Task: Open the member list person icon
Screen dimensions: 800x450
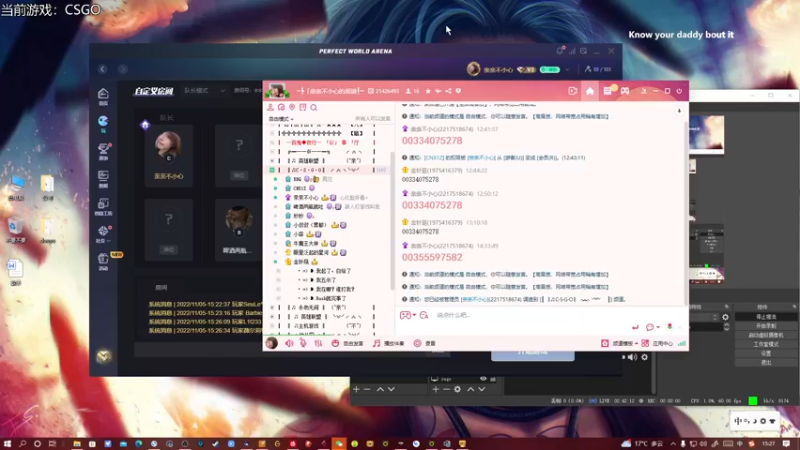Action: click(x=270, y=107)
